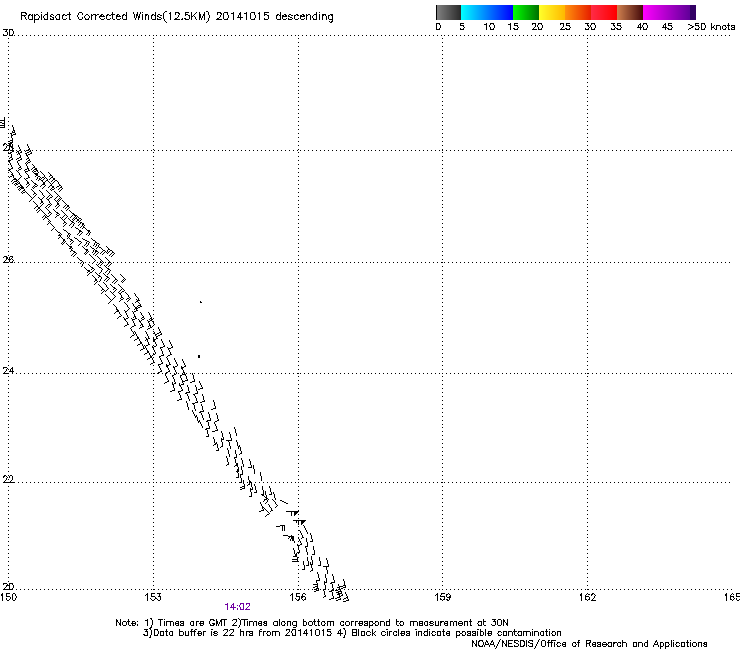Screen dimensions: 740x650
Task: Click the orange 25-30 knots color swatch
Action: (578, 12)
